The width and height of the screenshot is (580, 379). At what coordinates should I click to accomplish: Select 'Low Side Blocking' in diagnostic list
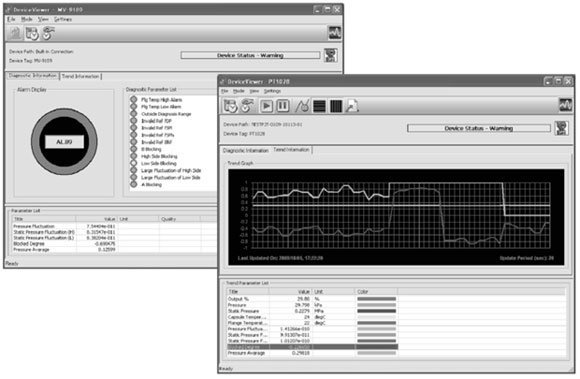[159, 163]
